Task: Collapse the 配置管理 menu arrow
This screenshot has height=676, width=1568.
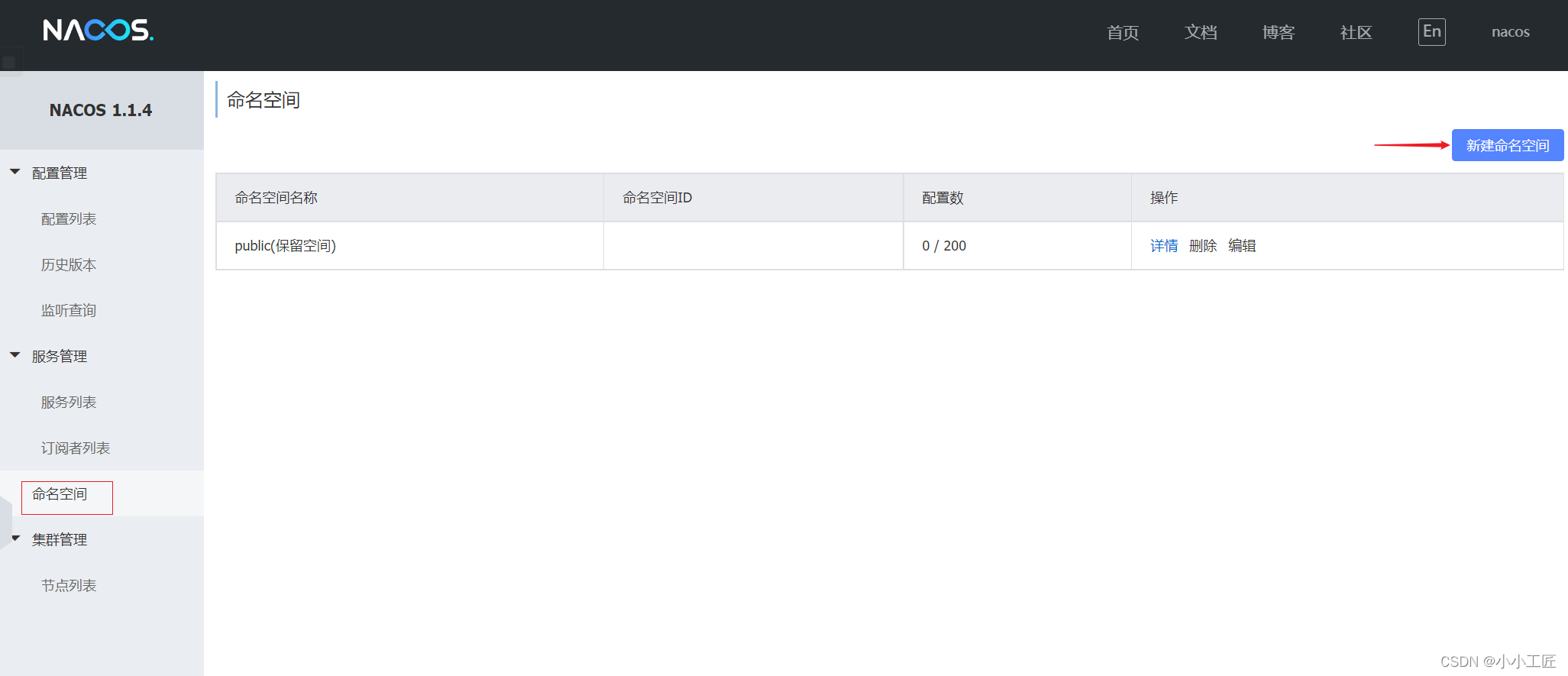Action: (15, 172)
